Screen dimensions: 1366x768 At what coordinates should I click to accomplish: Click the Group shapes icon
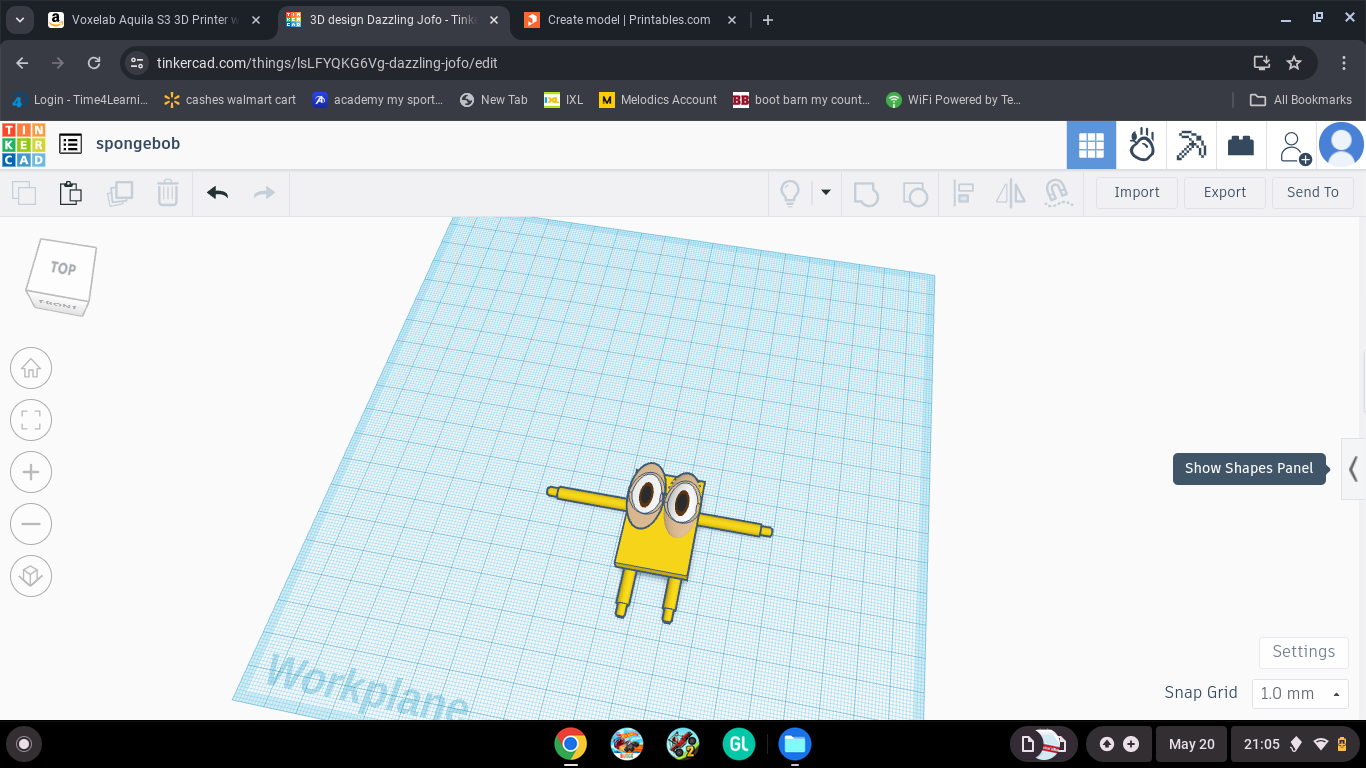point(866,193)
